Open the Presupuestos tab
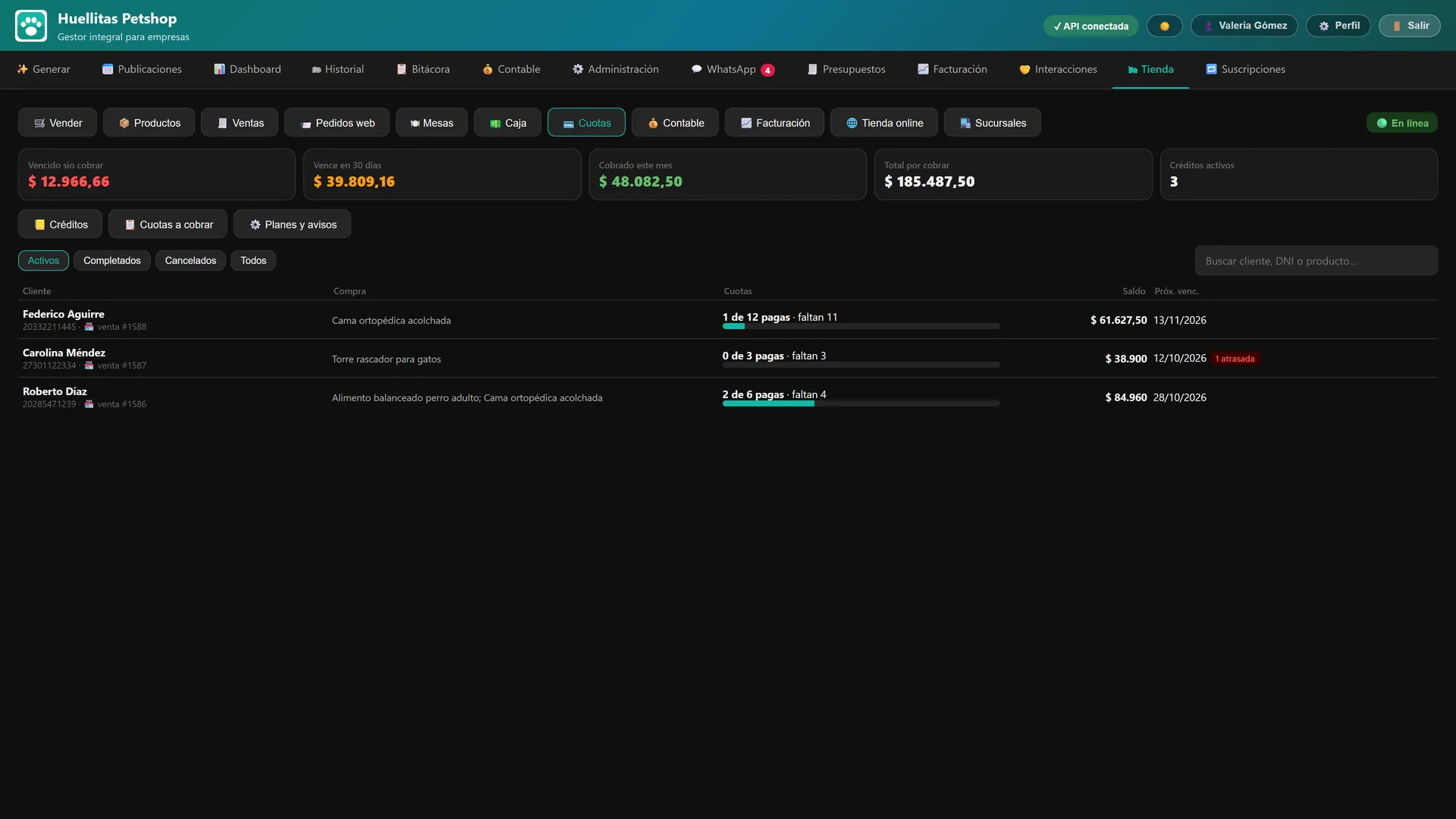Viewport: 1456px width, 819px height. (846, 69)
